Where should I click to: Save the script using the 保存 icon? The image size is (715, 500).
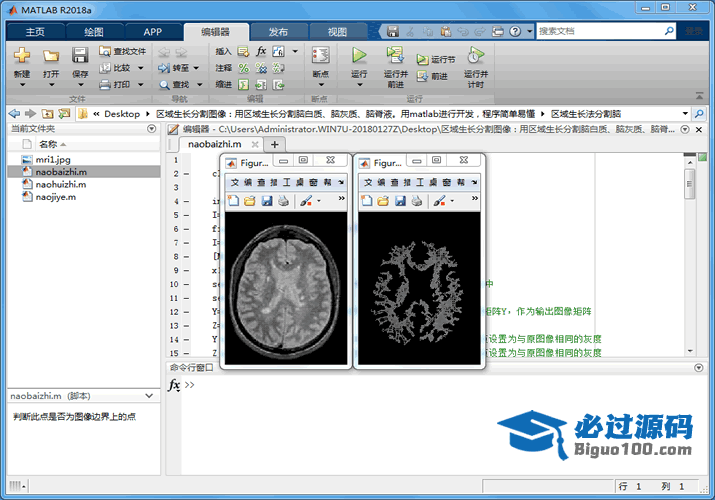point(80,55)
